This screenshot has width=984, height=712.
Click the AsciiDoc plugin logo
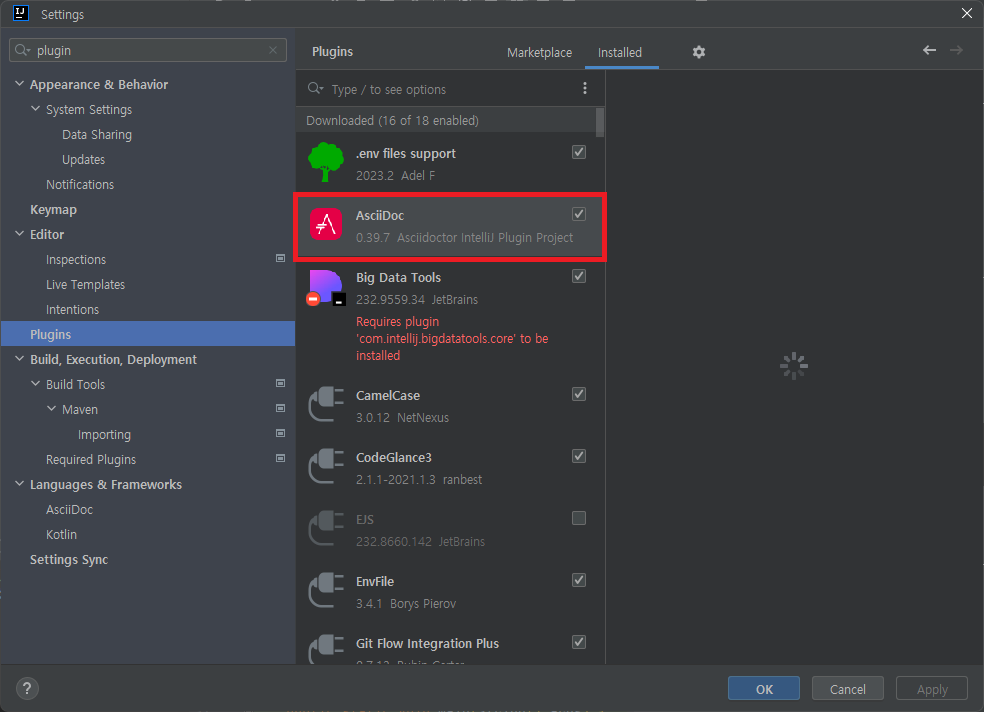point(326,224)
